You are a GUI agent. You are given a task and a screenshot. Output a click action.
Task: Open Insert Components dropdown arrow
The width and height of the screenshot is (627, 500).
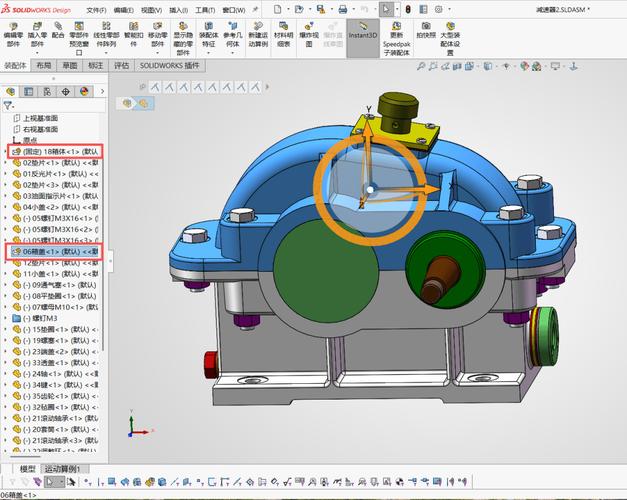pyautogui.click(x=37, y=53)
